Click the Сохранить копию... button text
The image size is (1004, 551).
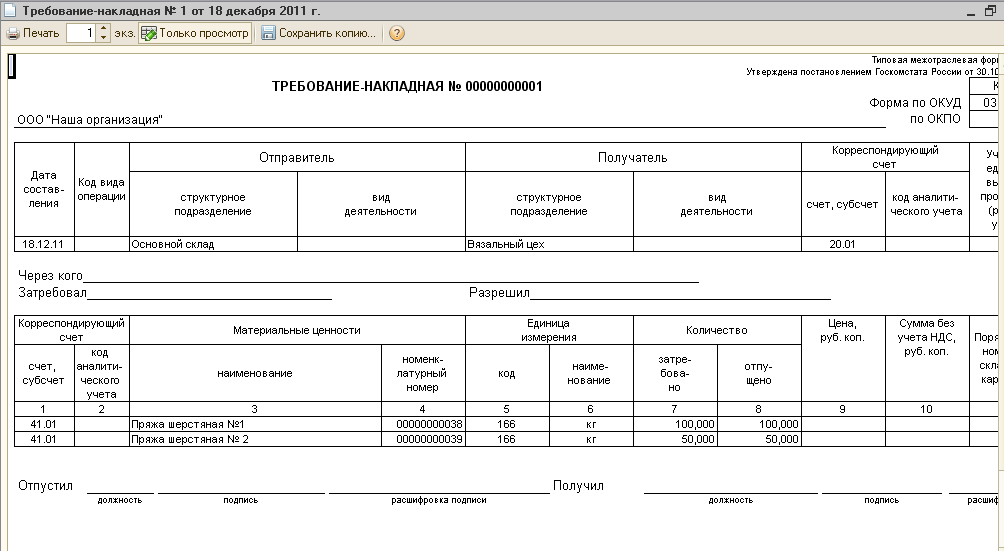pyautogui.click(x=327, y=33)
